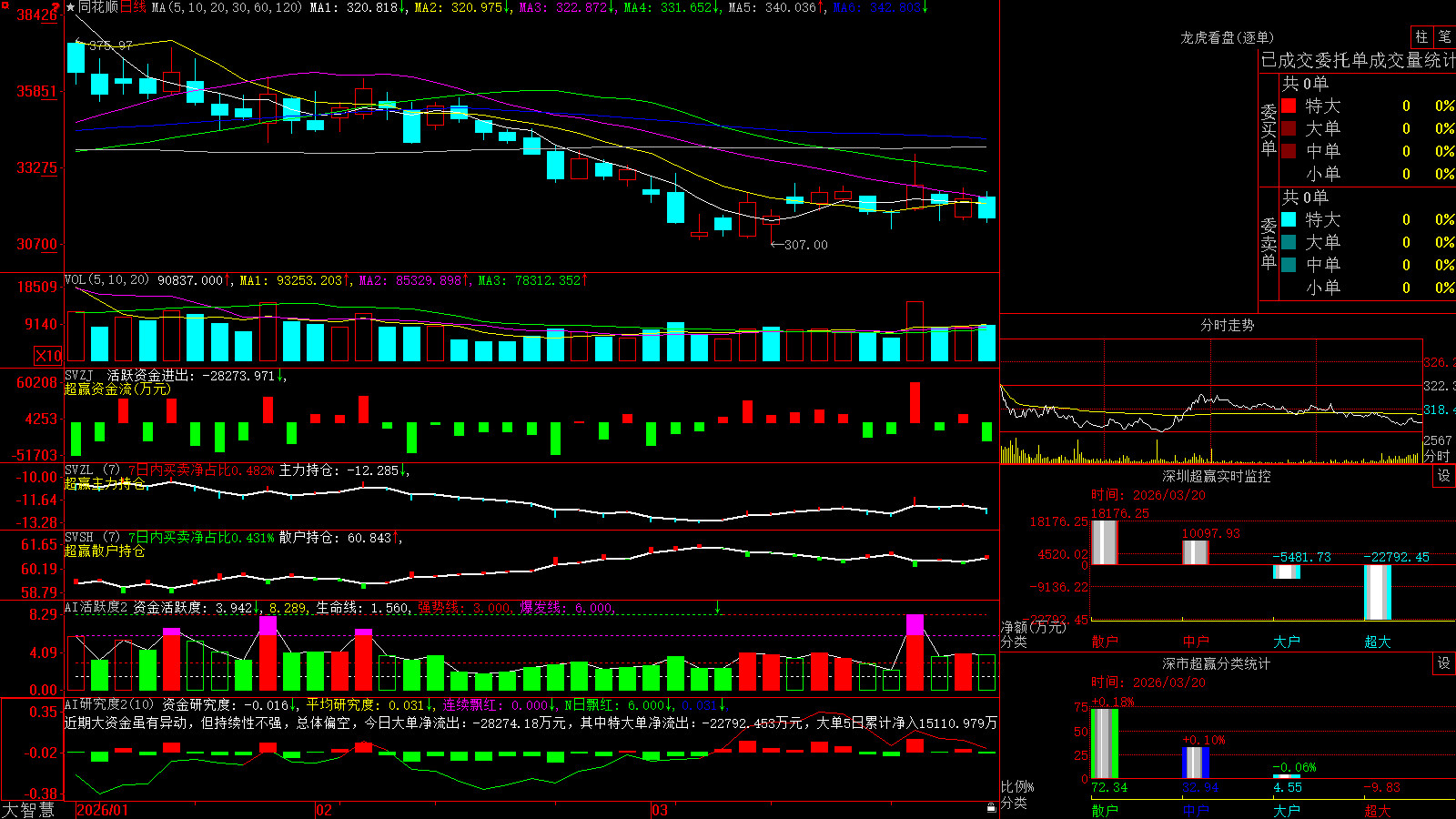
Task: Click the 小单 row label under 委买单
Action: click(1322, 174)
